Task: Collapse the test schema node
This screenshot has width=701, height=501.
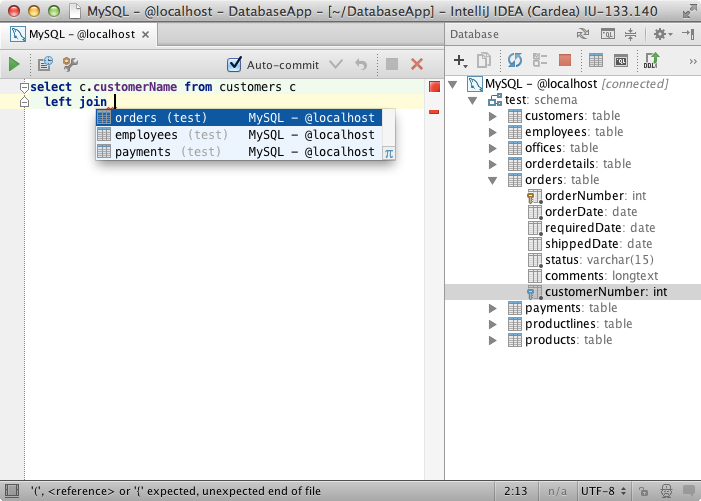Action: [473, 100]
